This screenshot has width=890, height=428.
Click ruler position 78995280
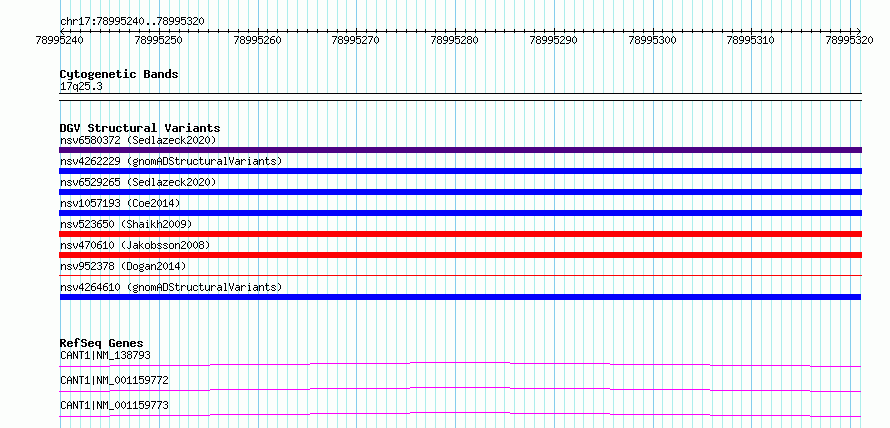455,40
